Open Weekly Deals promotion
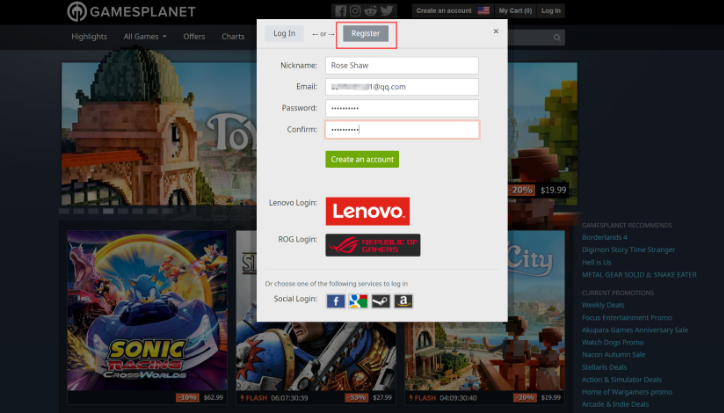 coord(603,305)
